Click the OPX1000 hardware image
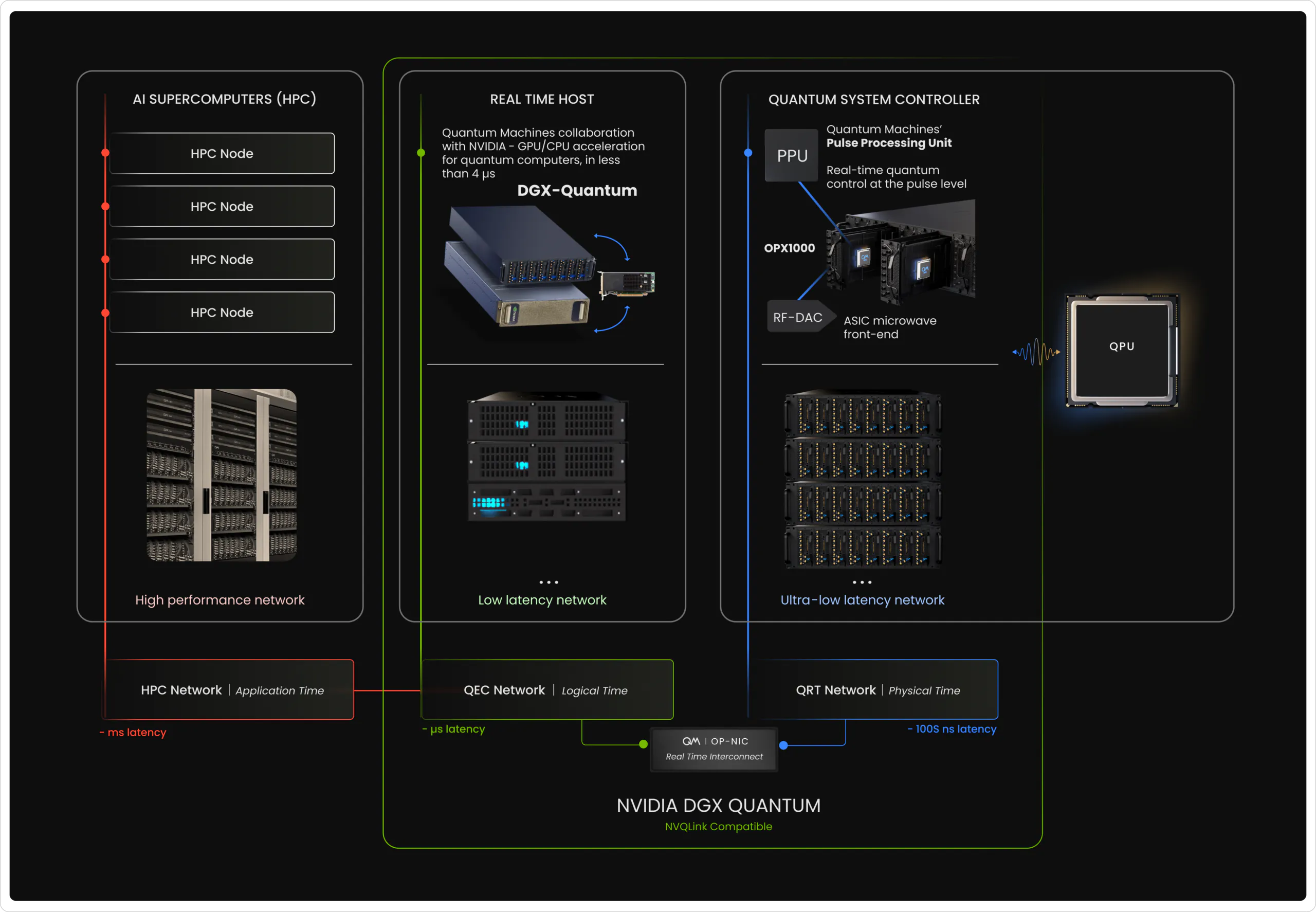The width and height of the screenshot is (1316, 912). [900, 251]
